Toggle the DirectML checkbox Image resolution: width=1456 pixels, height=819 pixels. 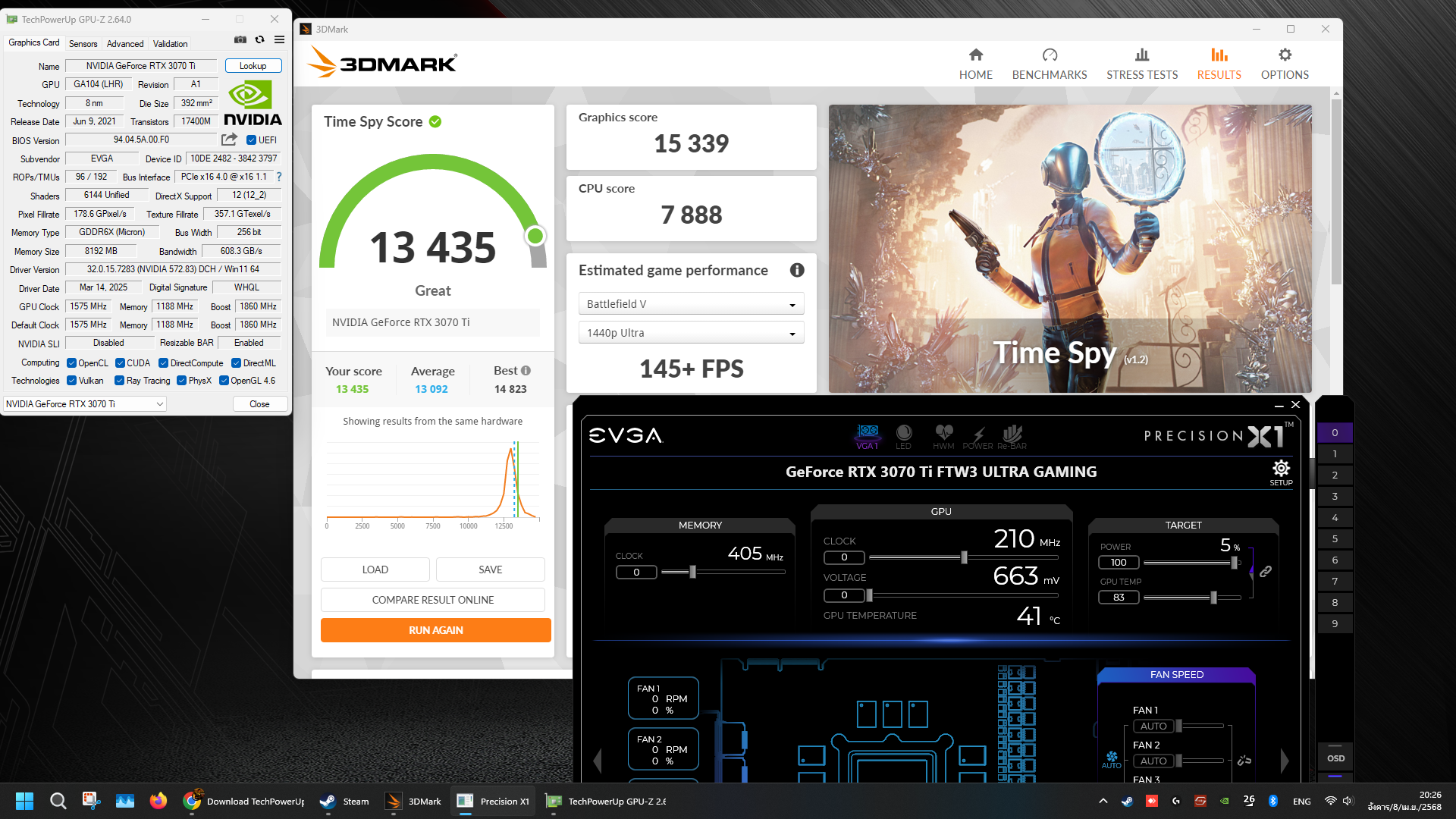(x=236, y=363)
